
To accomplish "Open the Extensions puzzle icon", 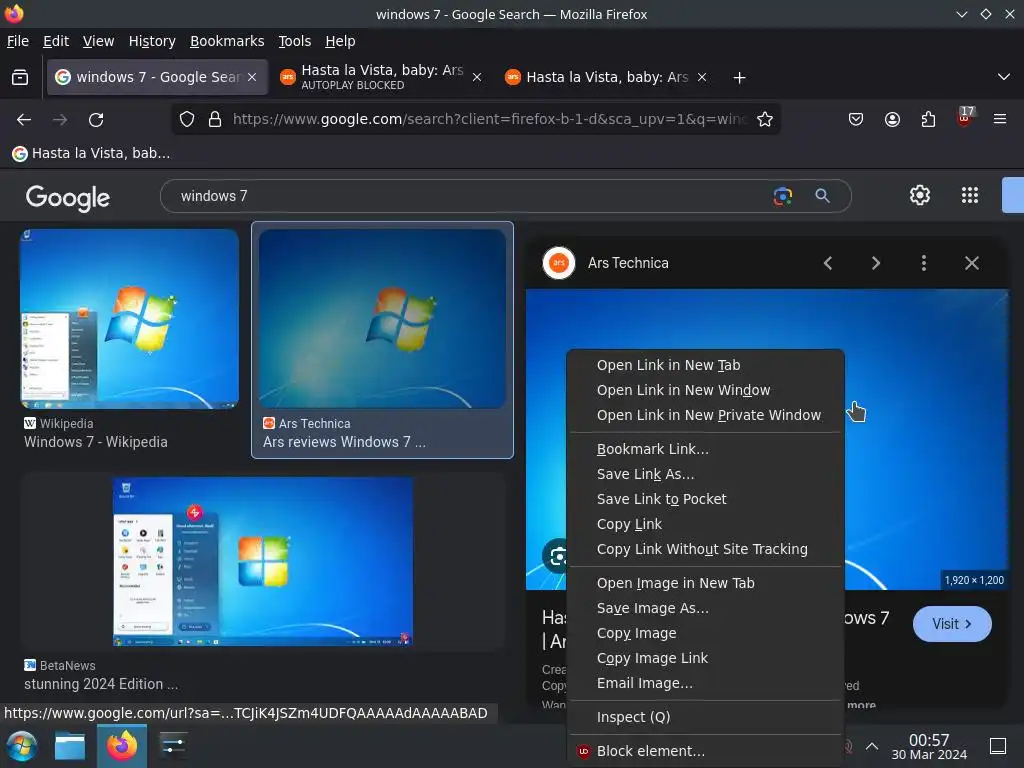I will pos(928,120).
